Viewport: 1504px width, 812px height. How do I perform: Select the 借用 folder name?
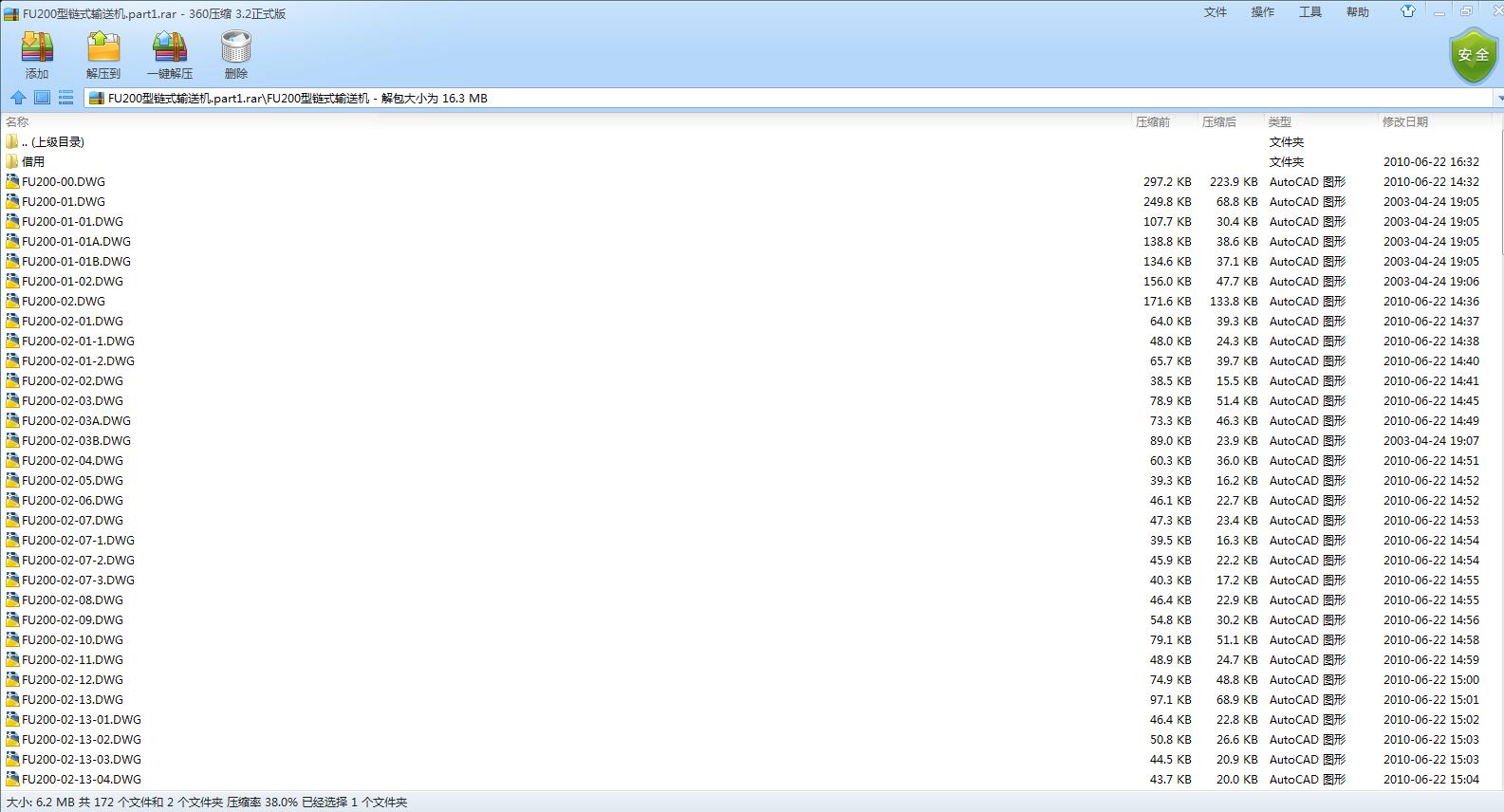[x=33, y=161]
